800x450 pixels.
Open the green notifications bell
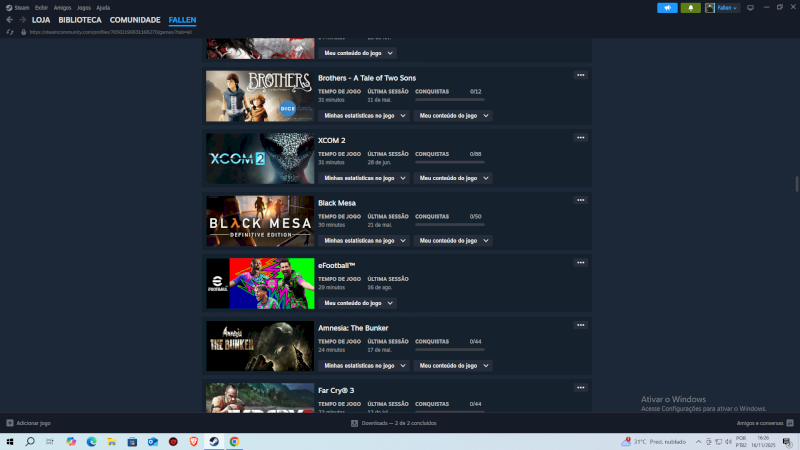click(690, 8)
